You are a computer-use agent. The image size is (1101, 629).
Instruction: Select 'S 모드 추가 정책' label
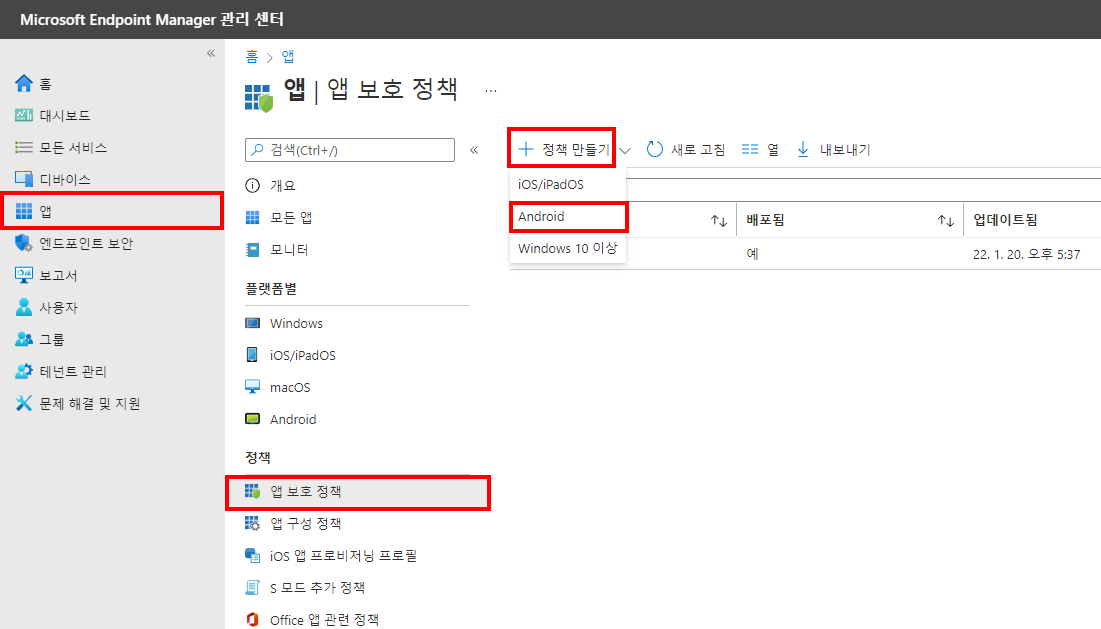(317, 588)
